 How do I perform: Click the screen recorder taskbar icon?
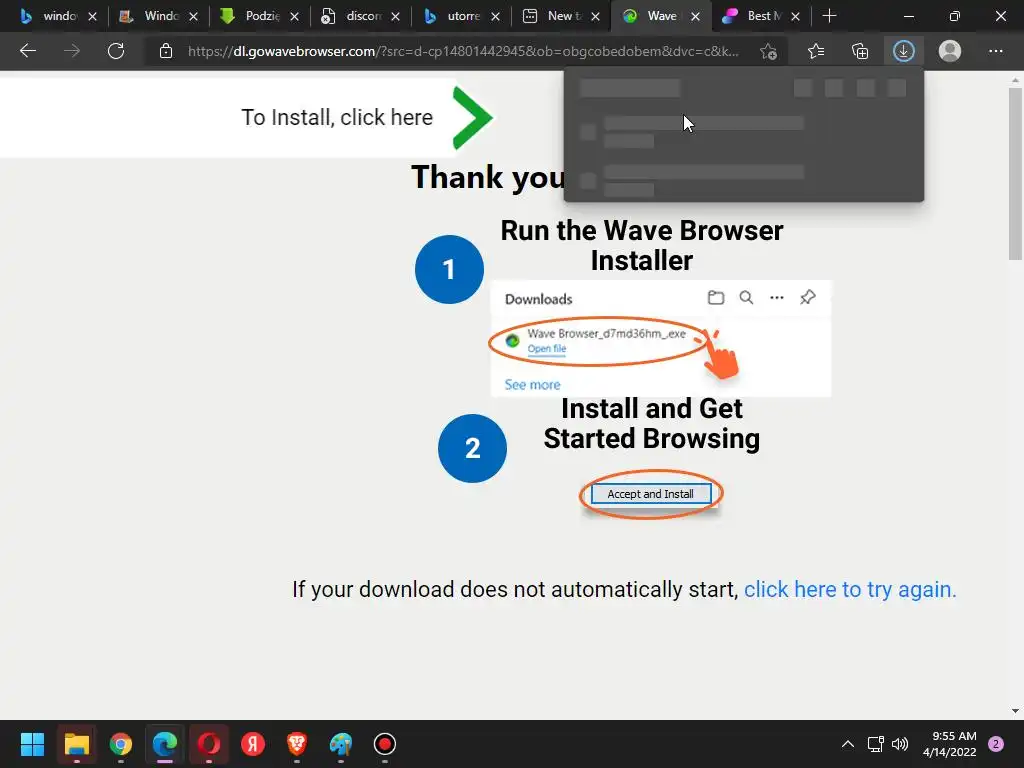pos(385,744)
